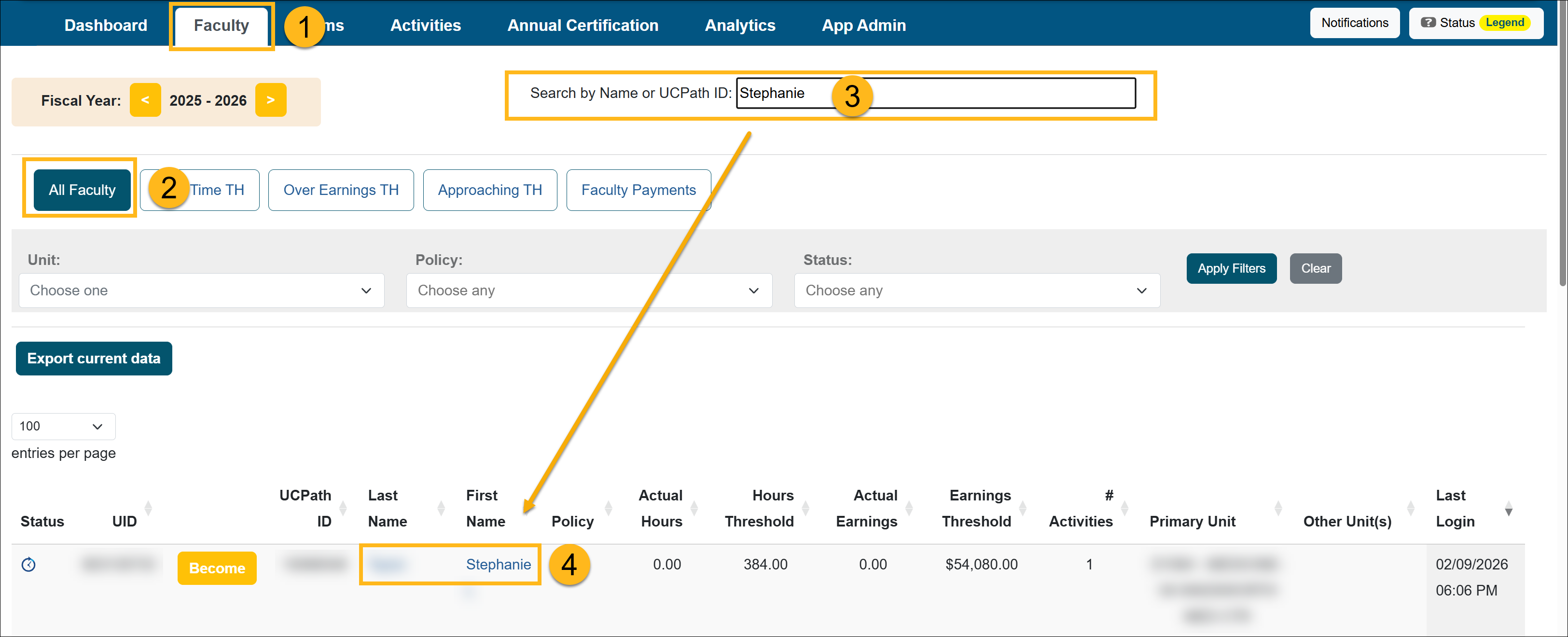Viewport: 1568px width, 637px height.
Task: Select the Faculty Payments tab
Action: coord(638,190)
